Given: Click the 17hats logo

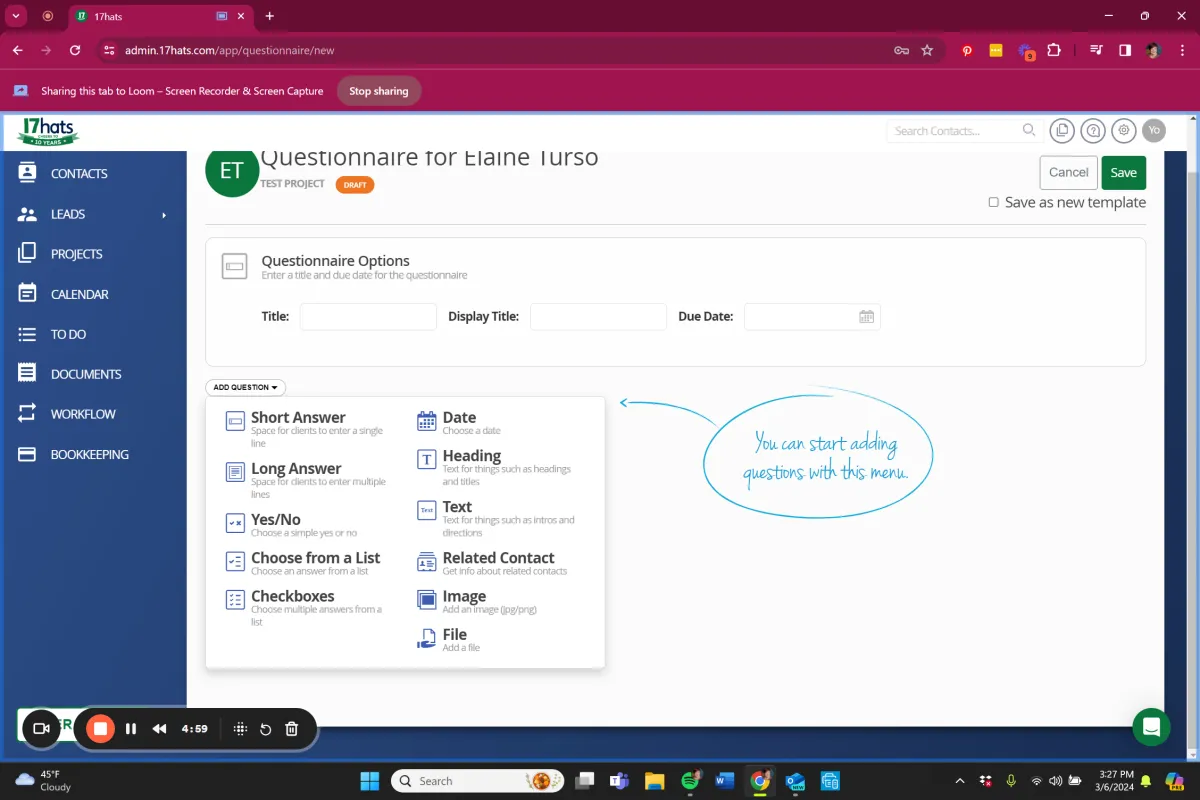Looking at the screenshot, I should (48, 131).
